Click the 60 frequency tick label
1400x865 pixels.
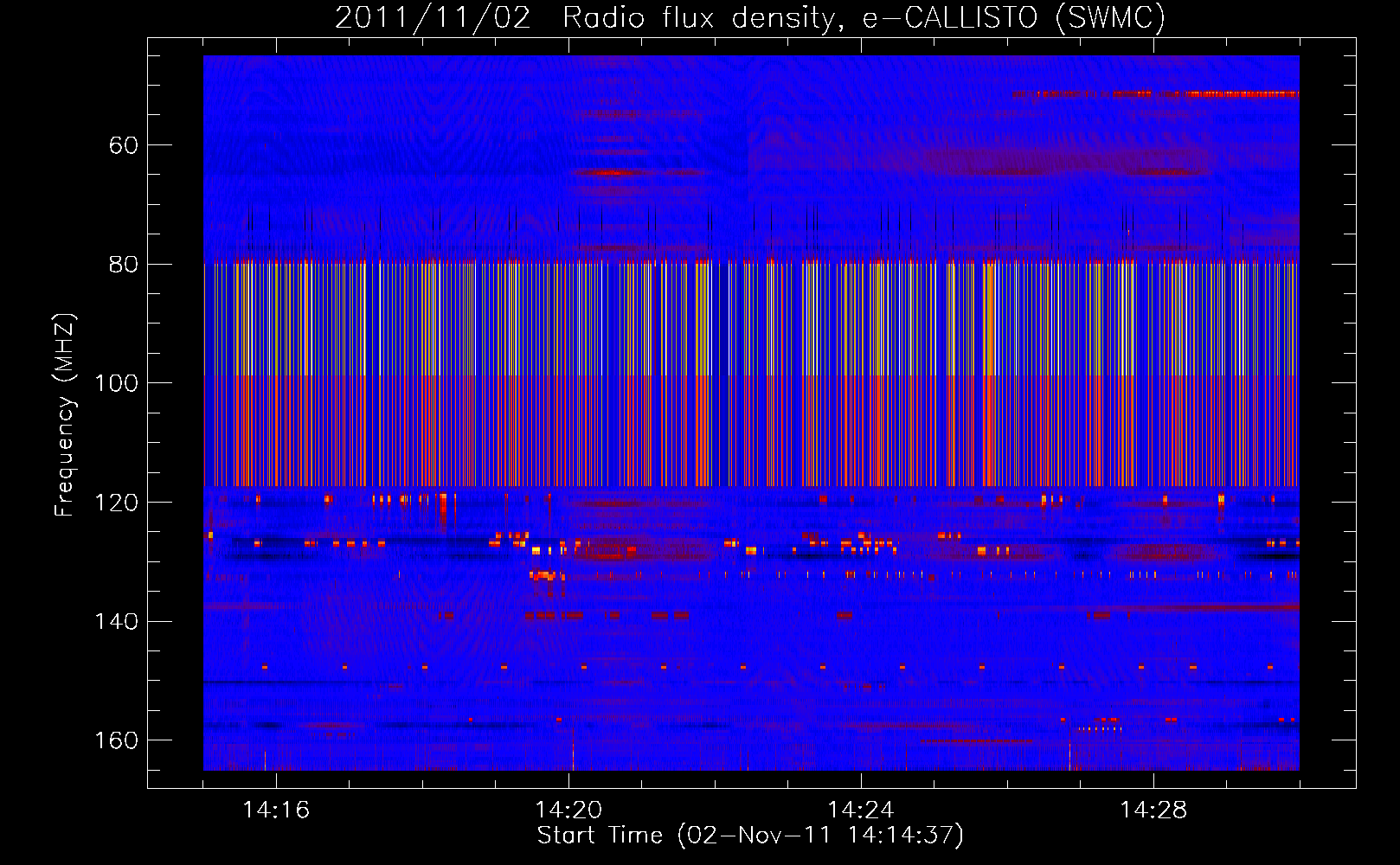pyautogui.click(x=123, y=145)
